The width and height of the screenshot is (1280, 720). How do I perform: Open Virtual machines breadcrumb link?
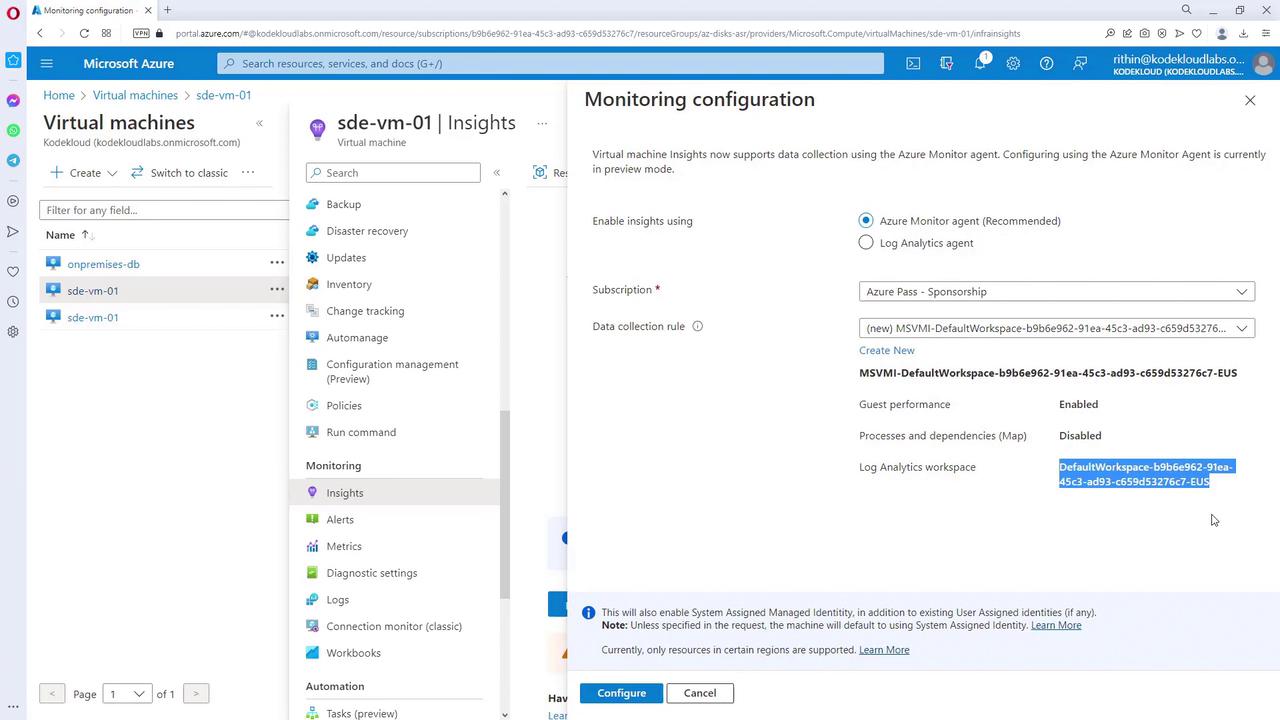[x=135, y=95]
